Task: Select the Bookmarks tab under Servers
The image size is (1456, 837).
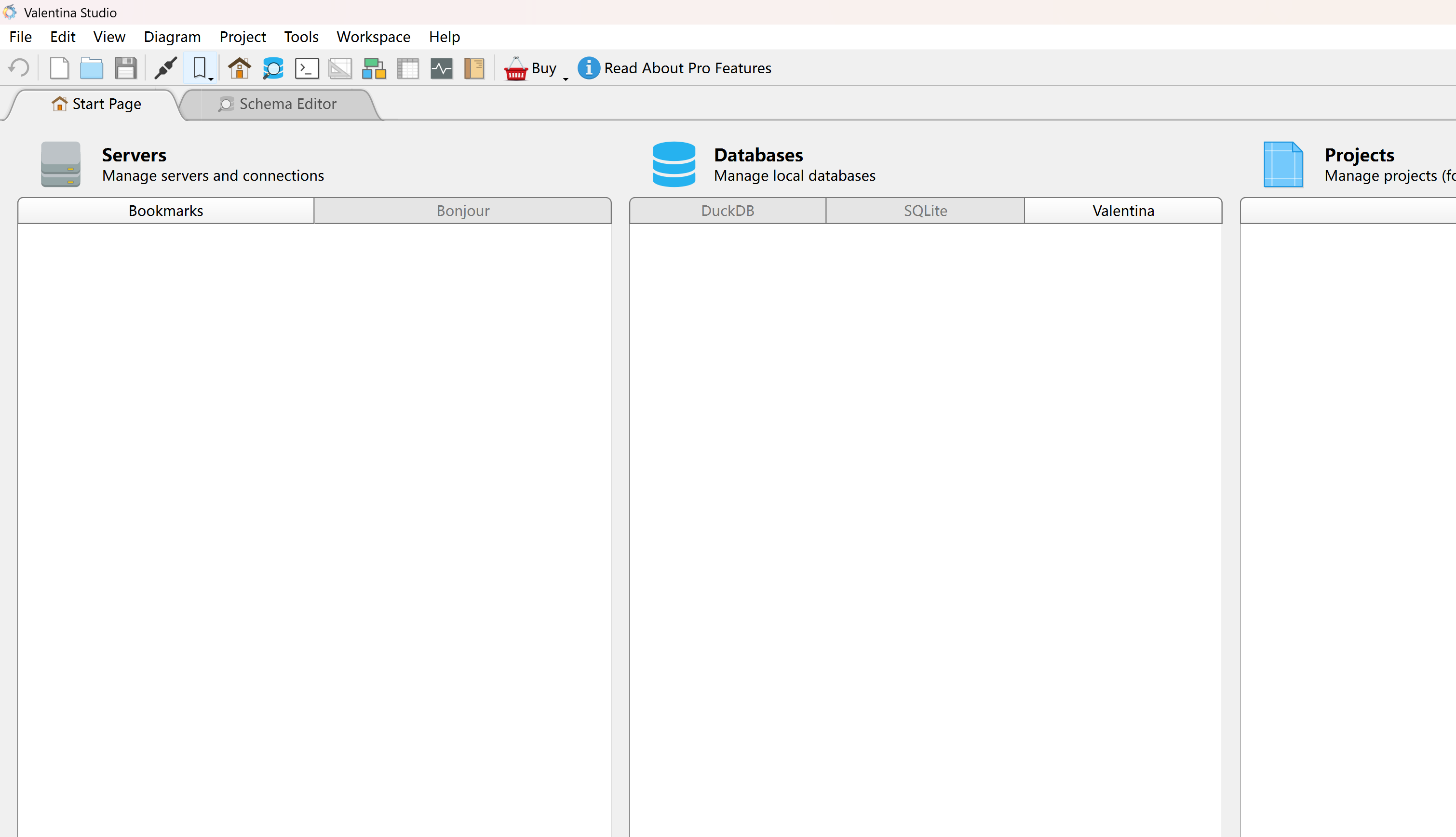Action: click(x=166, y=211)
